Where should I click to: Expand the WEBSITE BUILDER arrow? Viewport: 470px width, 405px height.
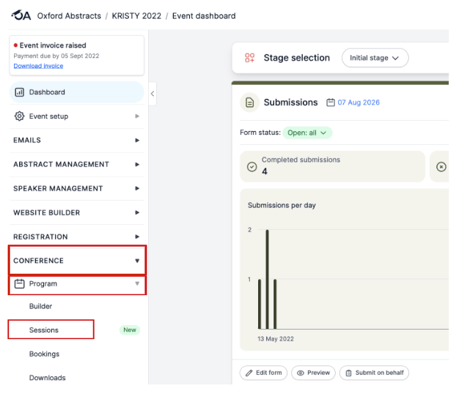137,213
